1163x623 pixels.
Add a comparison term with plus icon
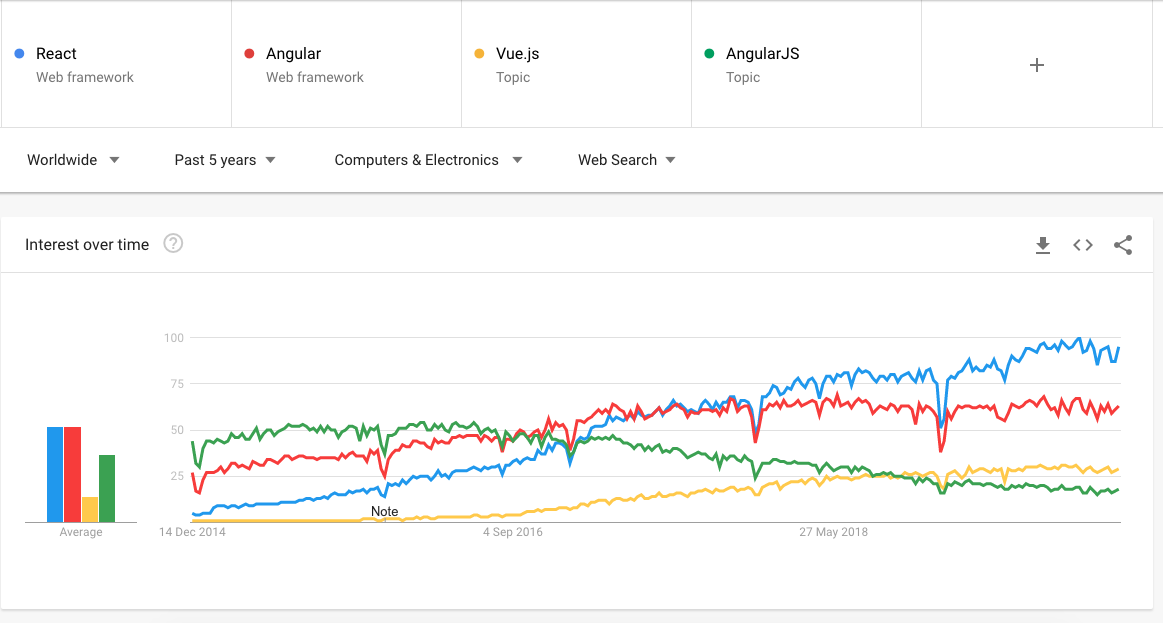click(1037, 65)
